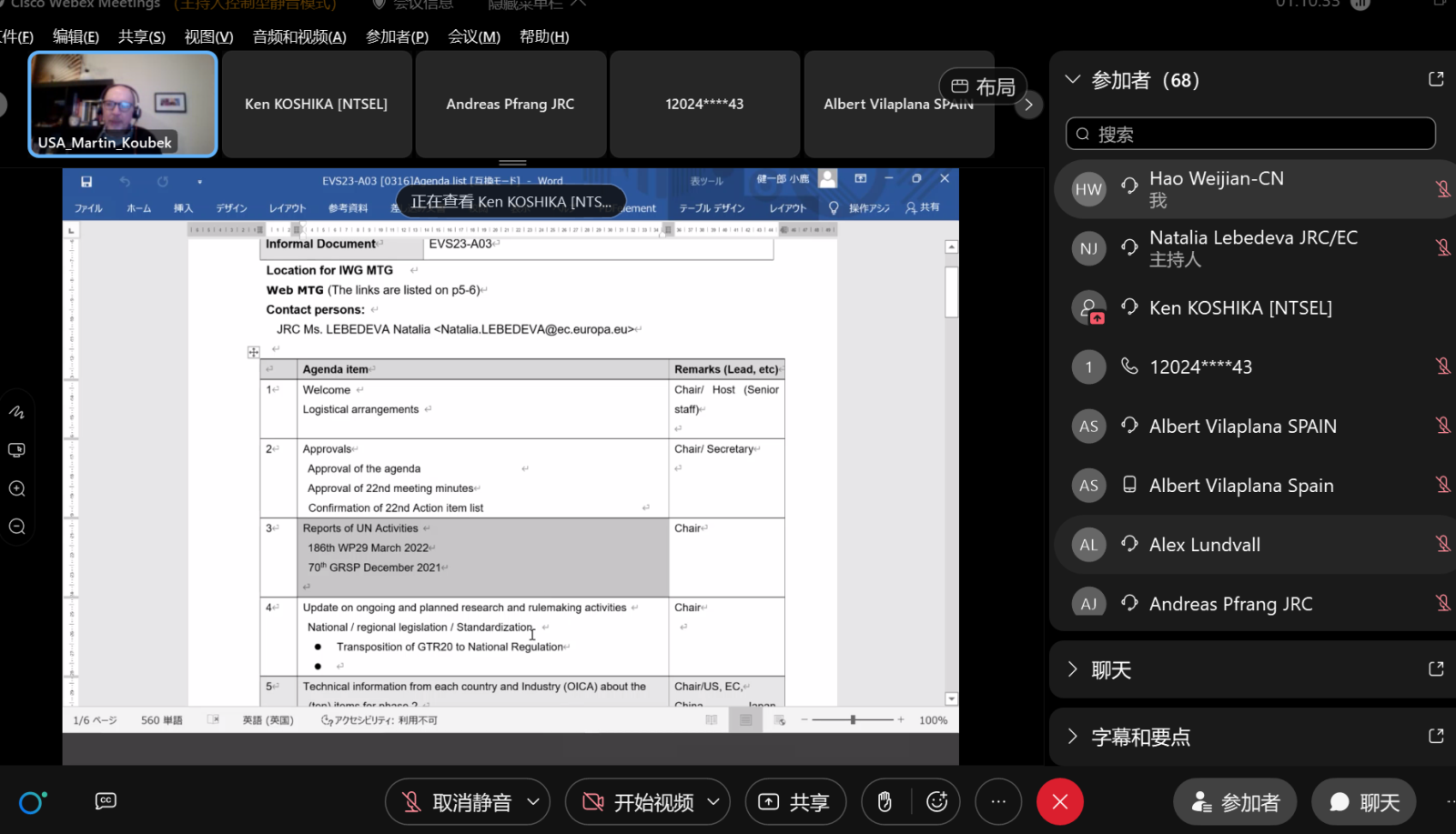Open the more options ellipsis button
Image resolution: width=1456 pixels, height=834 pixels.
tap(998, 801)
